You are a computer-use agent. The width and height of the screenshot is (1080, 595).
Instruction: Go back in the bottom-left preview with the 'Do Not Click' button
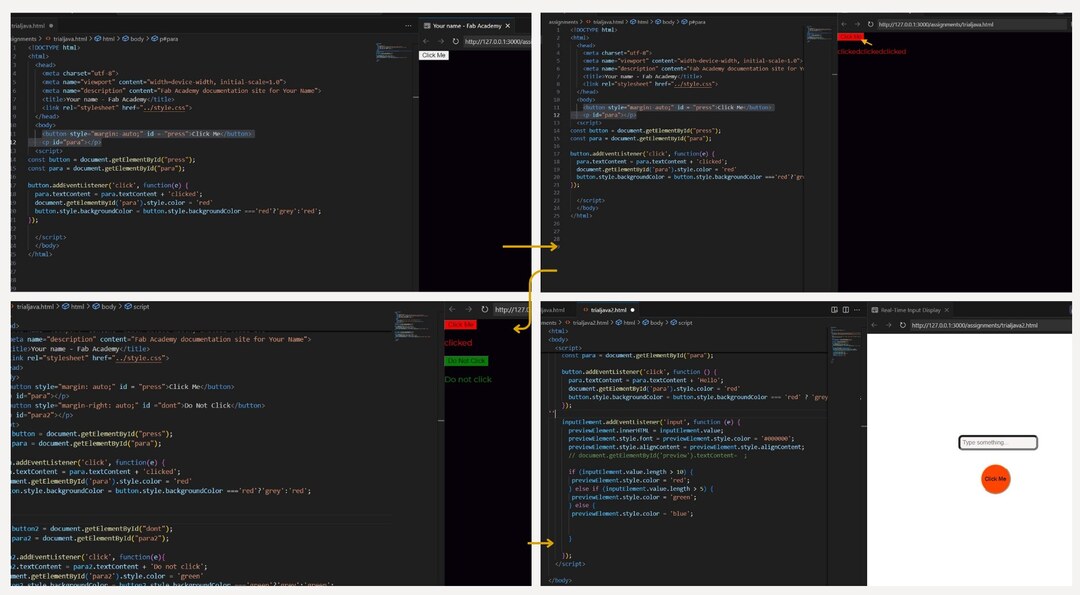tap(452, 309)
